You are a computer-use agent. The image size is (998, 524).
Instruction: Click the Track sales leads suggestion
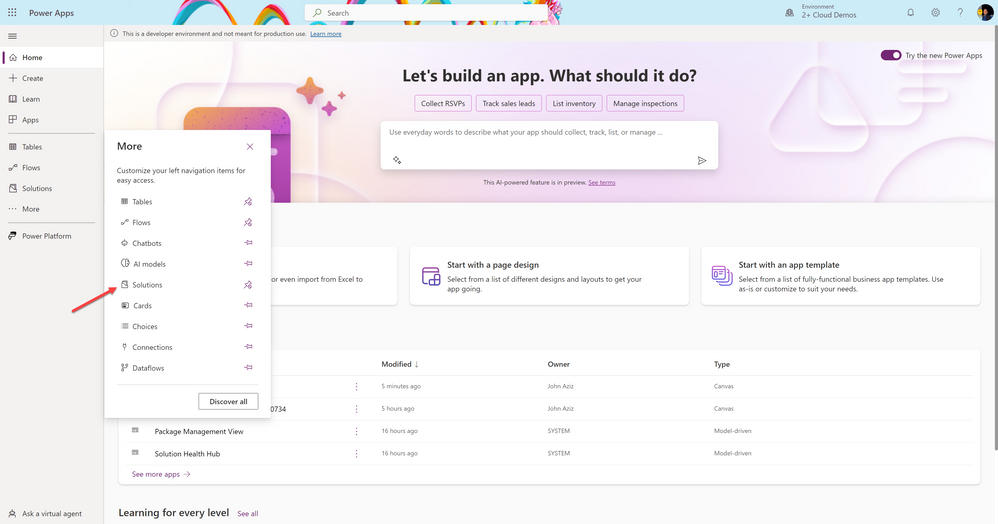509,103
